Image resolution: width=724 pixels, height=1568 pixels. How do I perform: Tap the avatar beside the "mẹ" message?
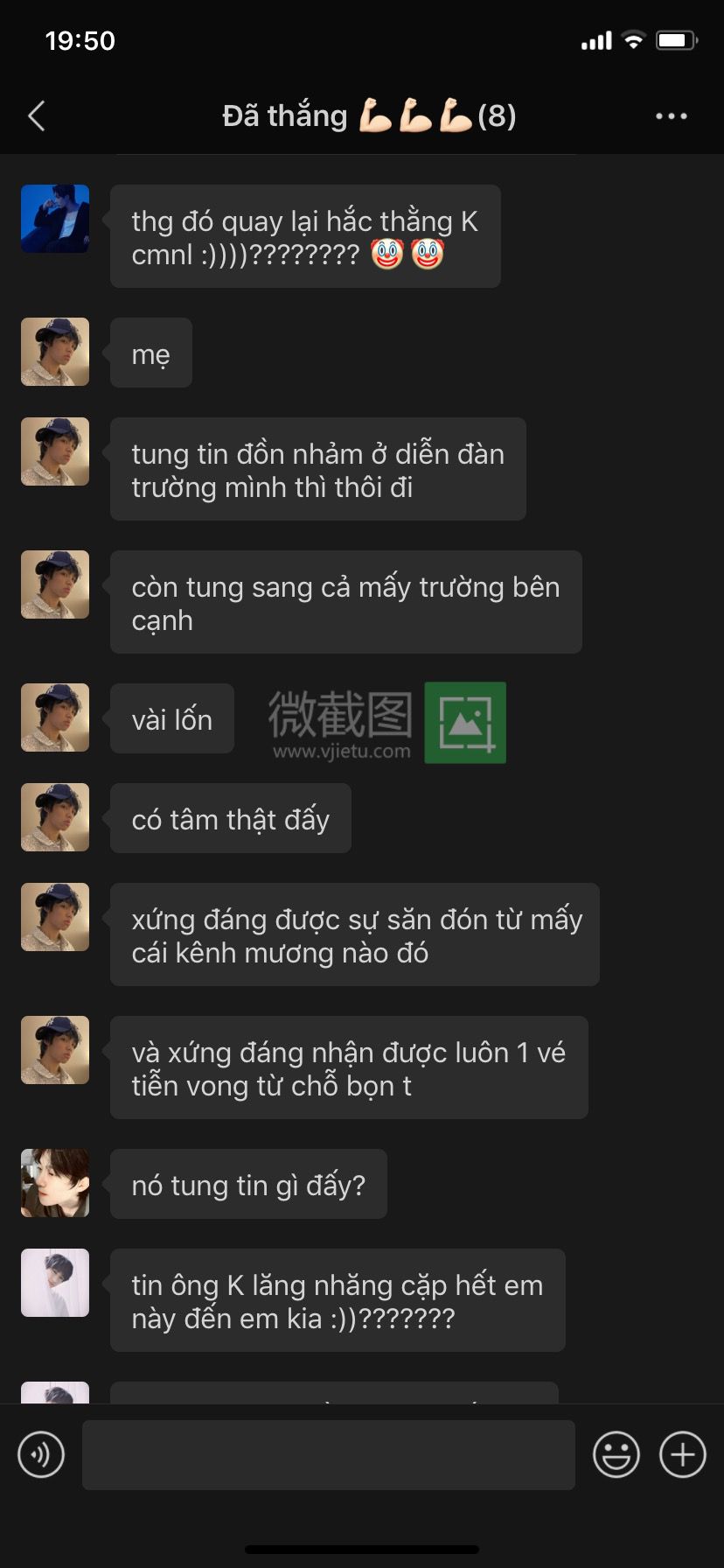click(55, 352)
